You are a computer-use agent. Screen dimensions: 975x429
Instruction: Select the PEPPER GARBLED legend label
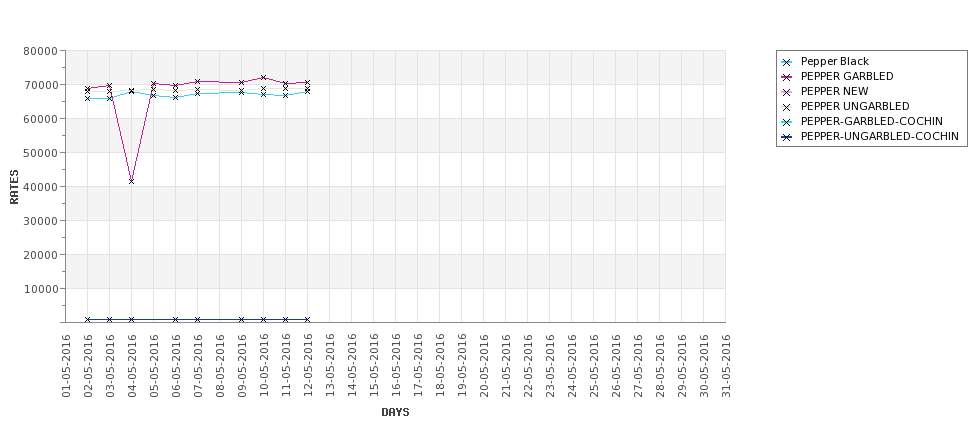pos(847,76)
